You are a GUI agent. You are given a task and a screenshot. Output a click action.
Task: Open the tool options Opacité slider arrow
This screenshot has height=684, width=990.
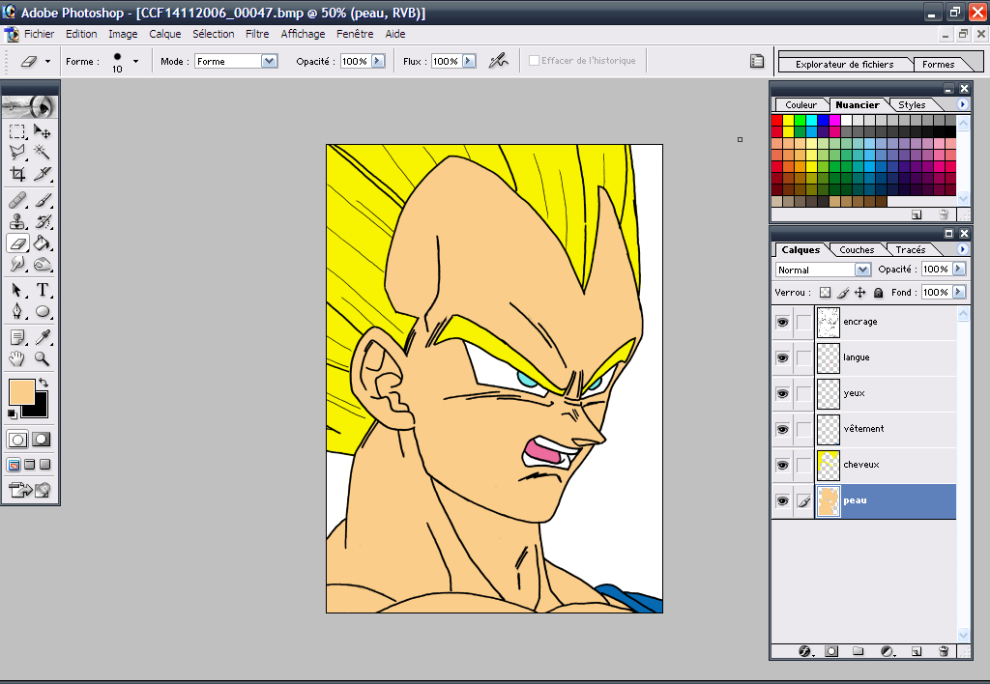point(378,61)
